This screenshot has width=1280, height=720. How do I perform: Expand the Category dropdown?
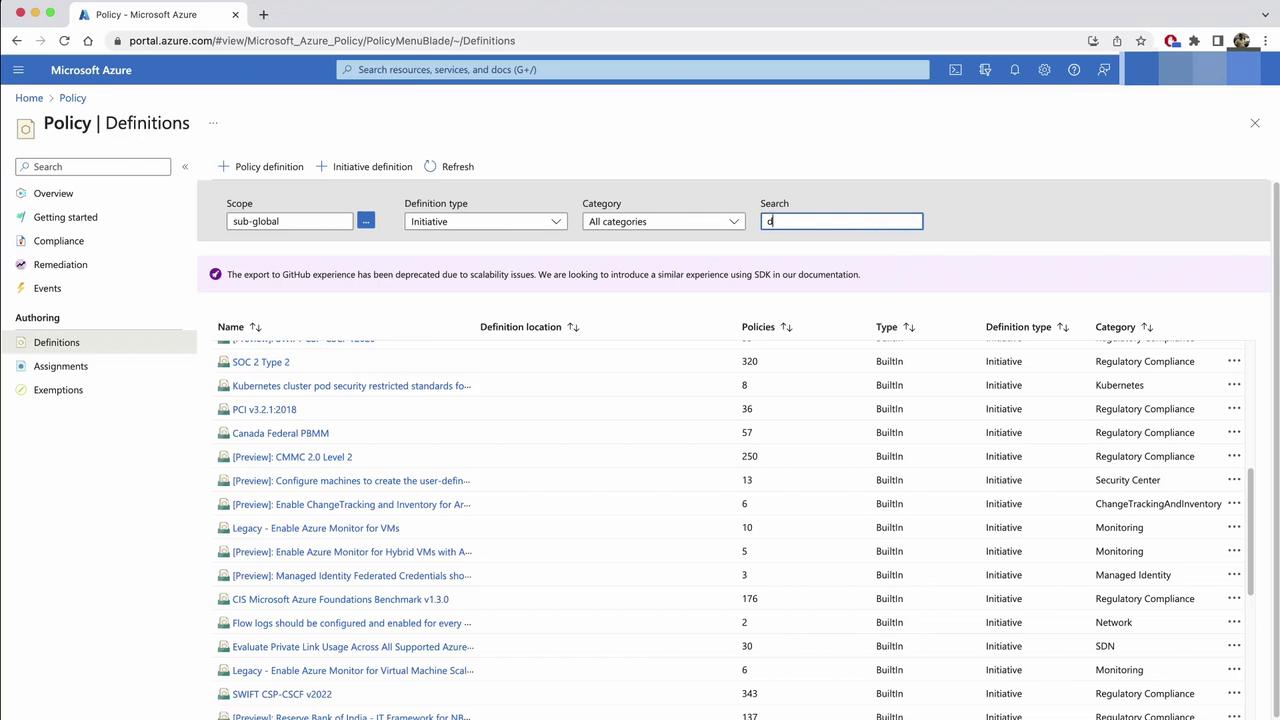pyautogui.click(x=663, y=221)
